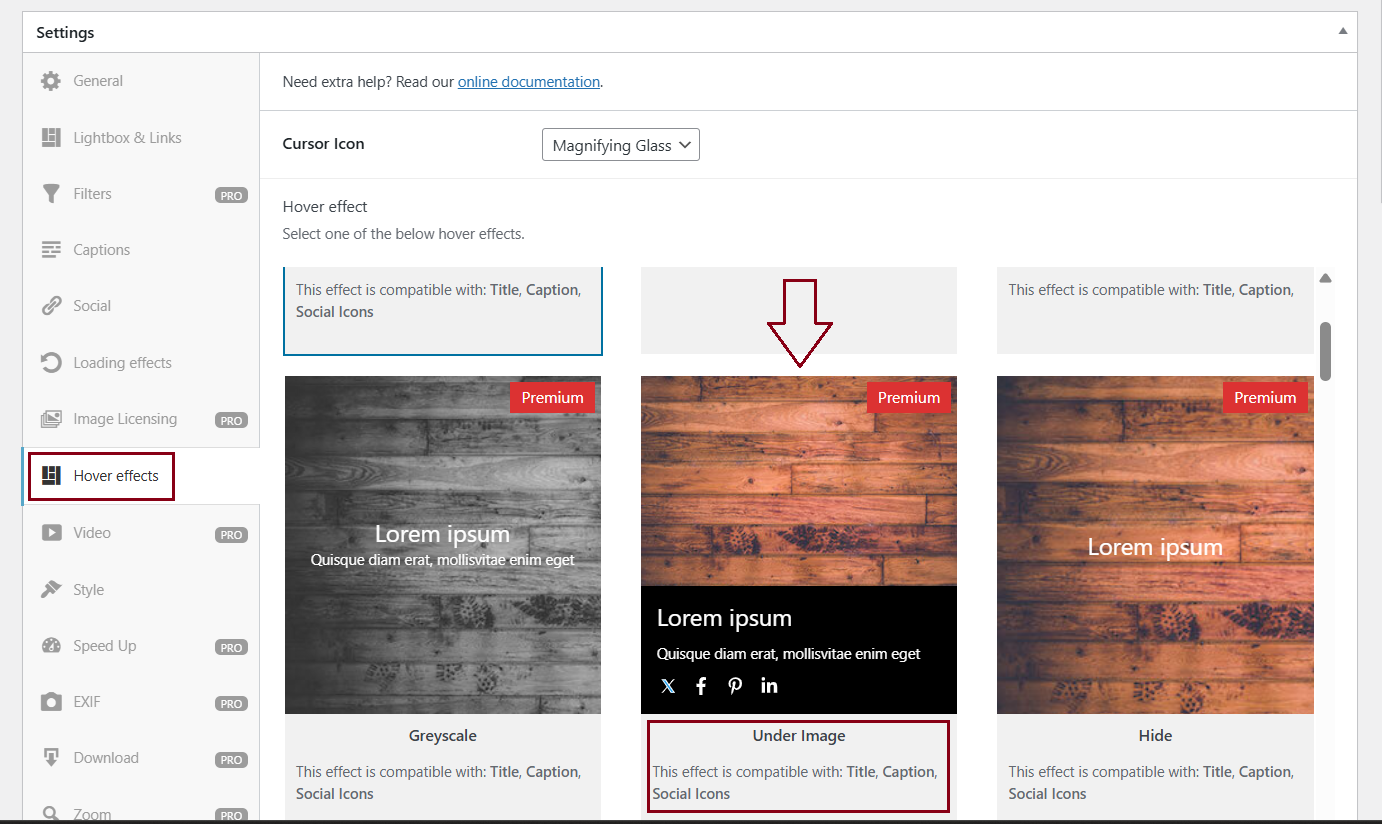The width and height of the screenshot is (1382, 824).
Task: Click the Loading effects refresh icon
Action: tap(51, 363)
